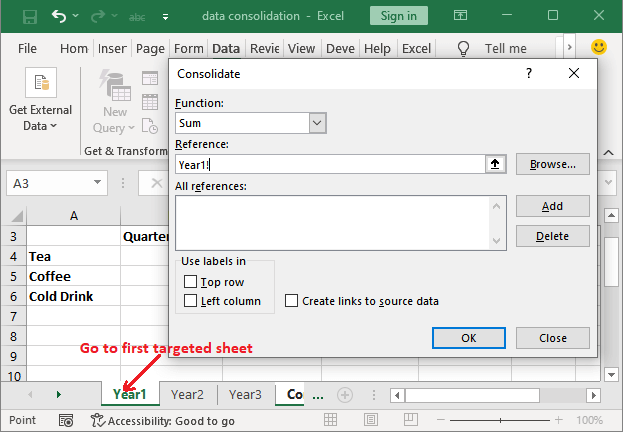Click the zoom slider handle
The width and height of the screenshot is (623, 432).
tap(500, 420)
